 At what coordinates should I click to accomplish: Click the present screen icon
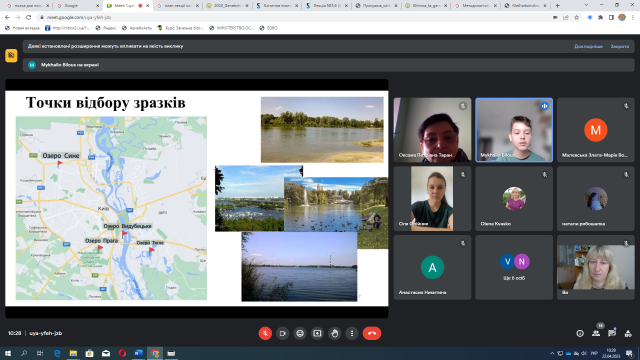(x=317, y=333)
